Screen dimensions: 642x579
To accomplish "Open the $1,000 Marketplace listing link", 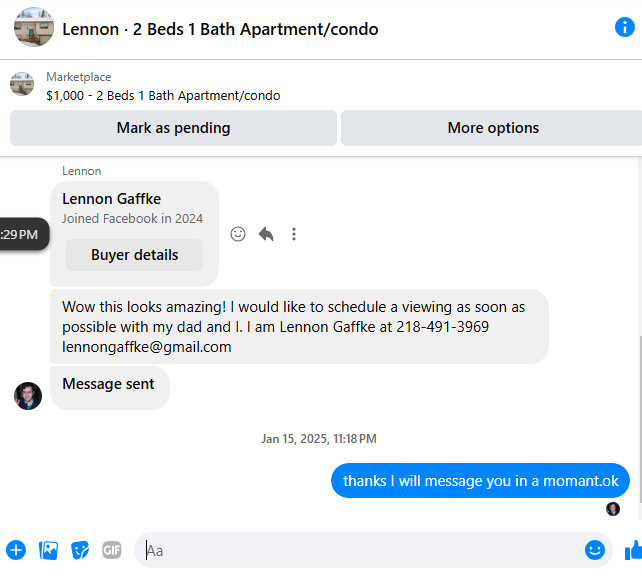I will click(163, 96).
